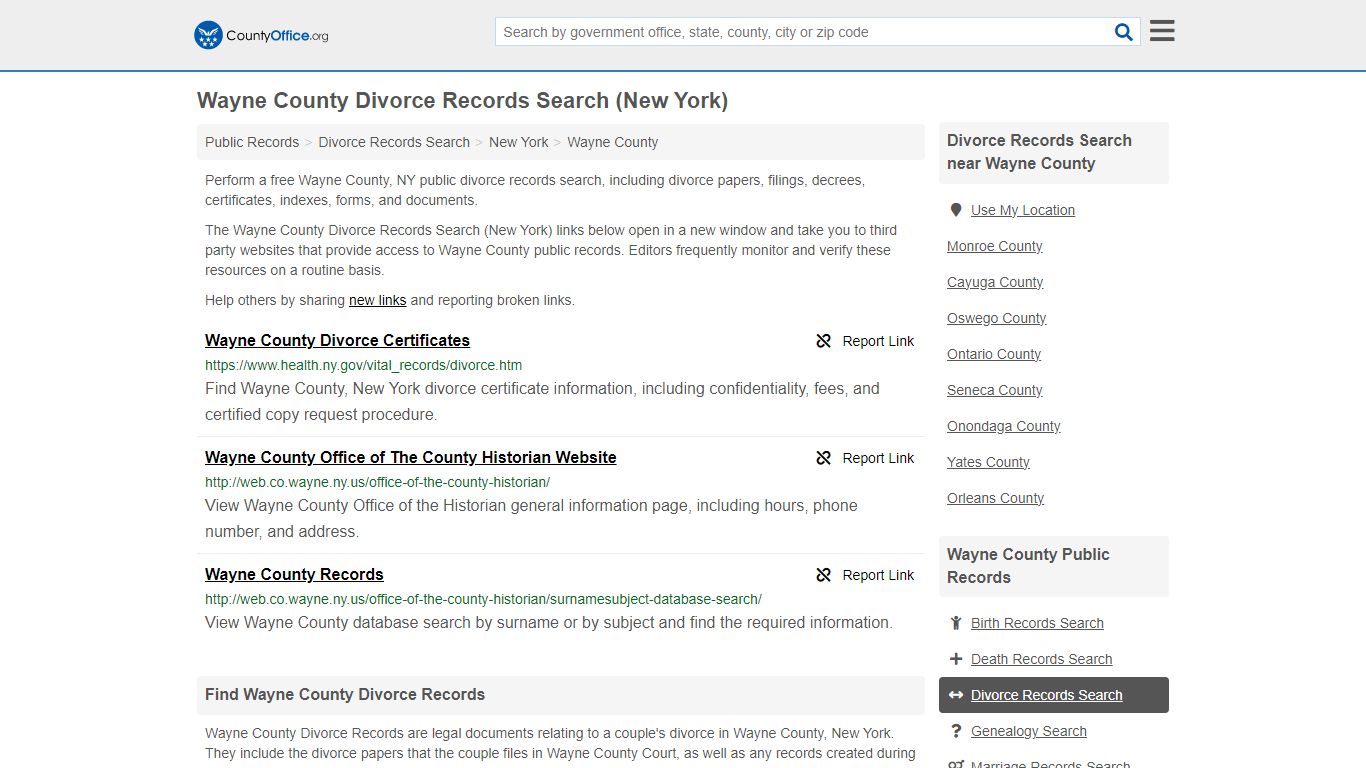The height and width of the screenshot is (768, 1366).
Task: Open Wayne County breadcrumb link
Action: 612,142
